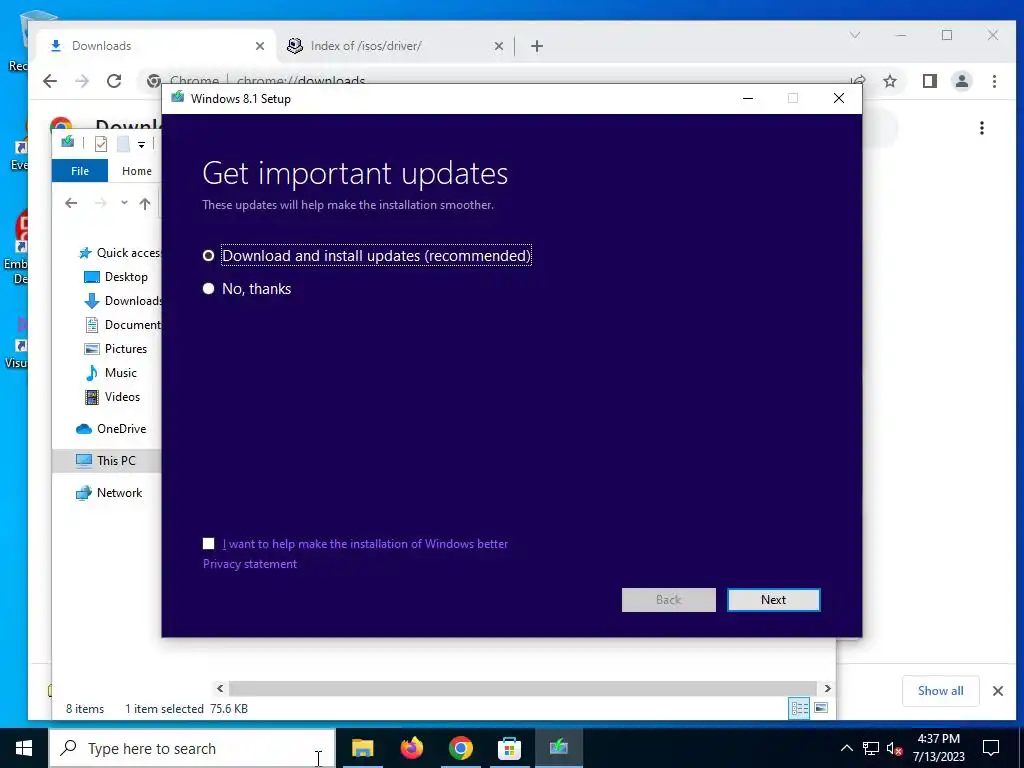Open a new Chrome tab with plus
The width and height of the screenshot is (1024, 768).
click(x=537, y=46)
